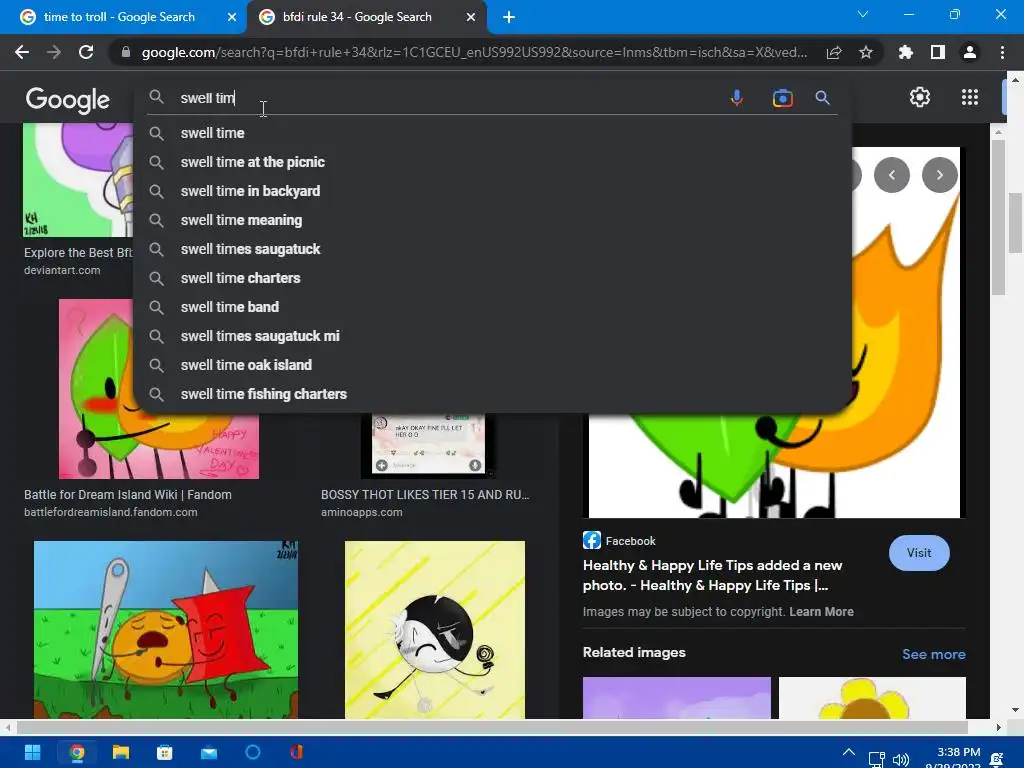Open 'See more' related images

tap(933, 654)
